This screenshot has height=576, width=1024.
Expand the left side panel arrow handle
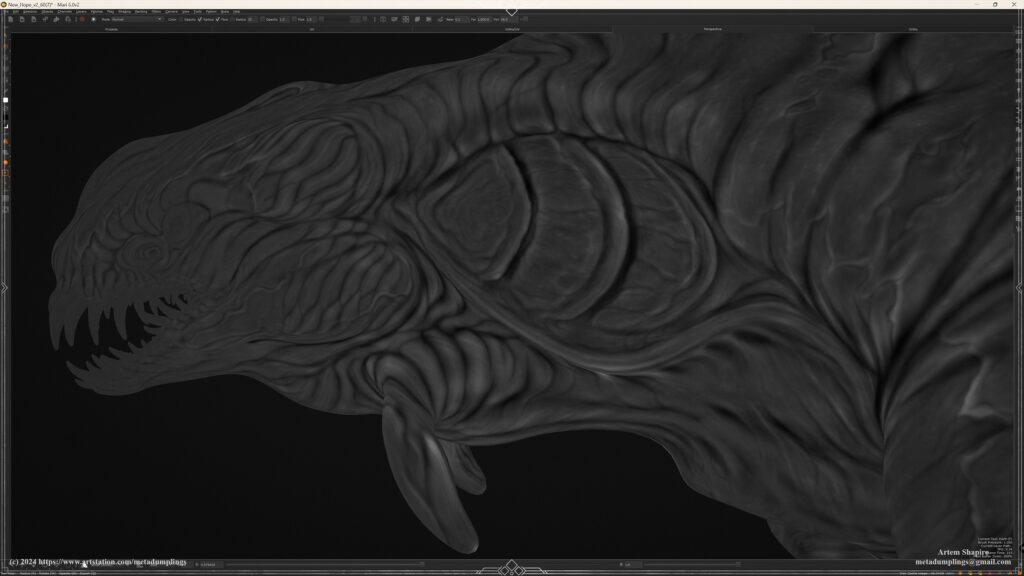4,288
